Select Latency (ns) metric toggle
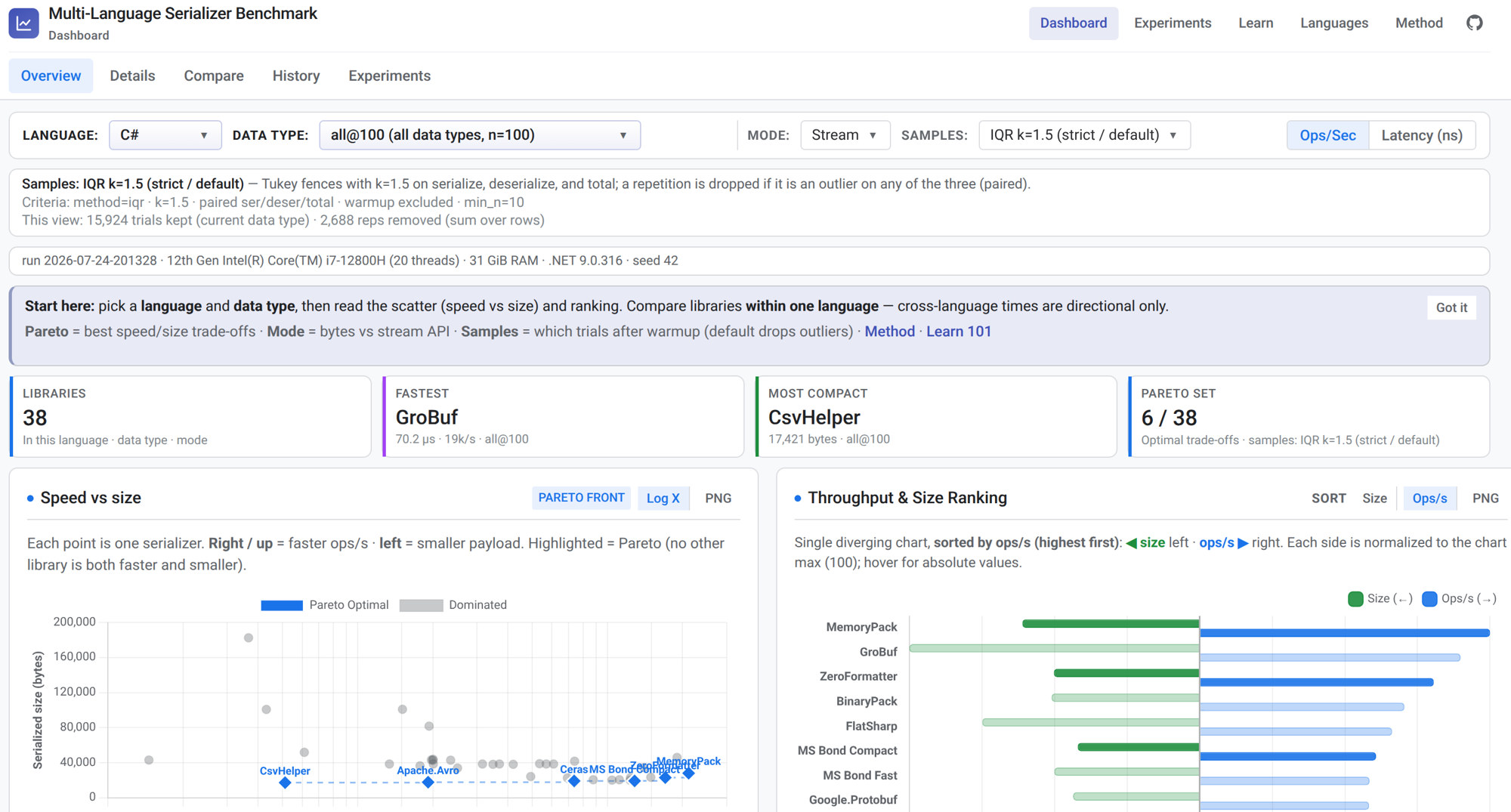1511x812 pixels. coord(1422,135)
